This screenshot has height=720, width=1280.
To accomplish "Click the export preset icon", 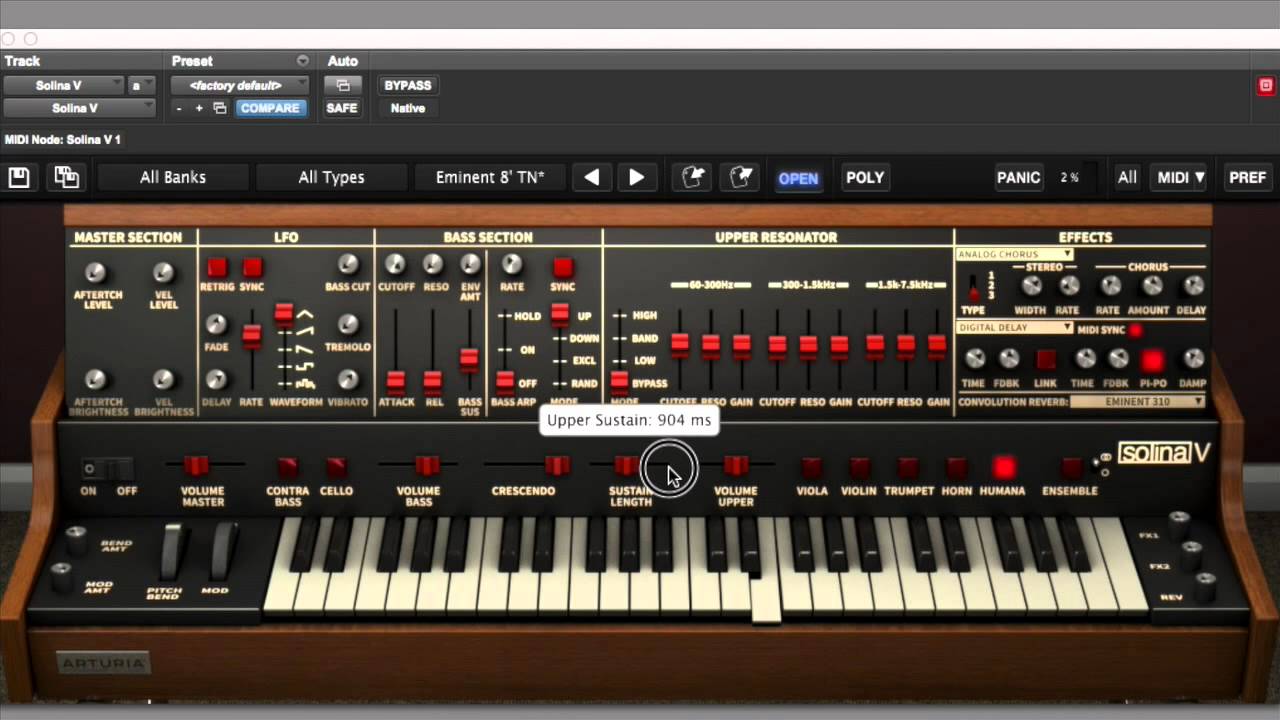I will tap(740, 177).
